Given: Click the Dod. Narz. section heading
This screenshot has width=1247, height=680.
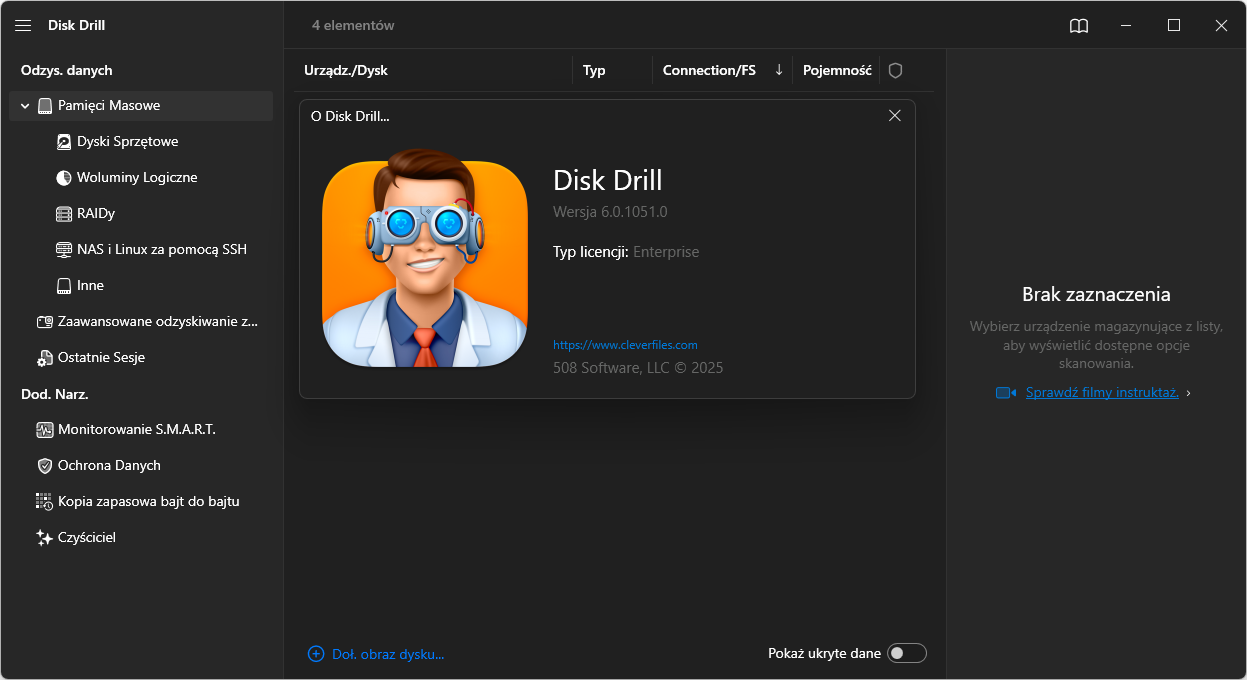Looking at the screenshot, I should click(55, 394).
